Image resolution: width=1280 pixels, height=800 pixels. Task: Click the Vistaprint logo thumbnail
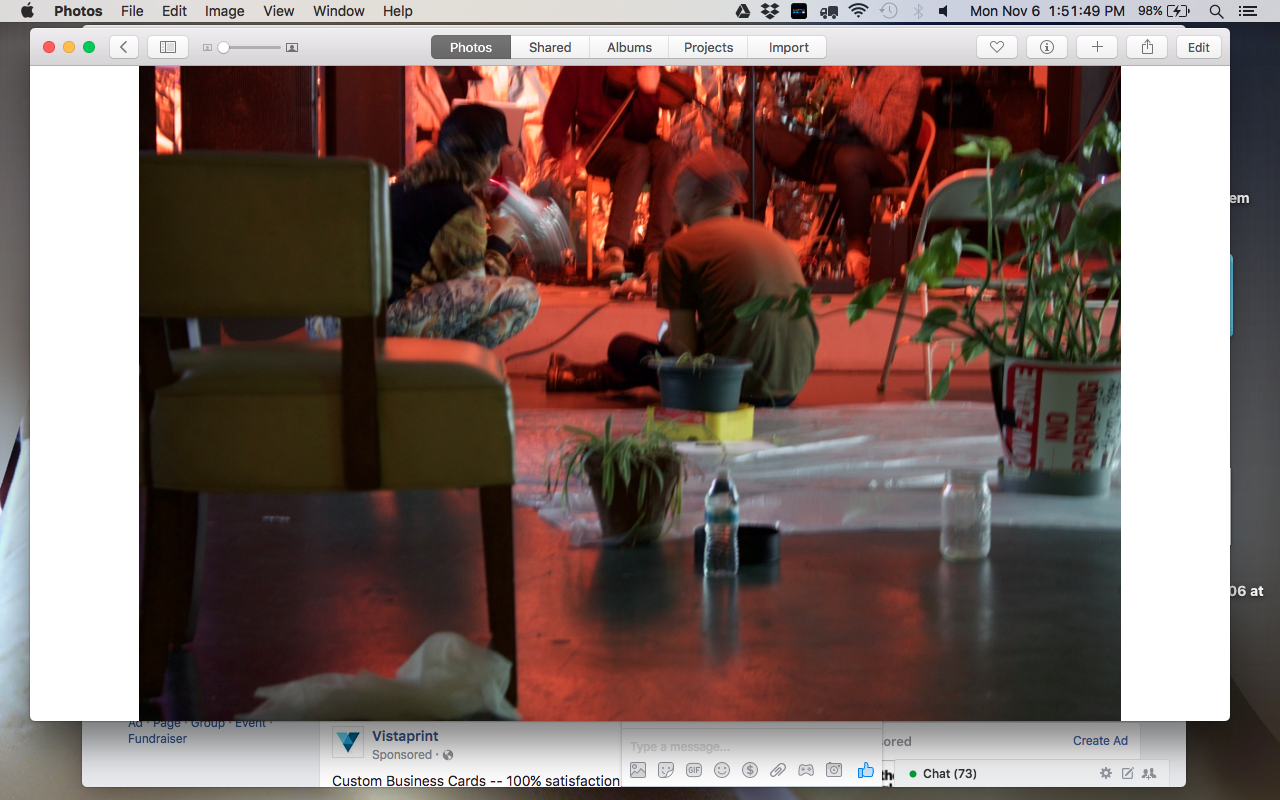coord(348,742)
